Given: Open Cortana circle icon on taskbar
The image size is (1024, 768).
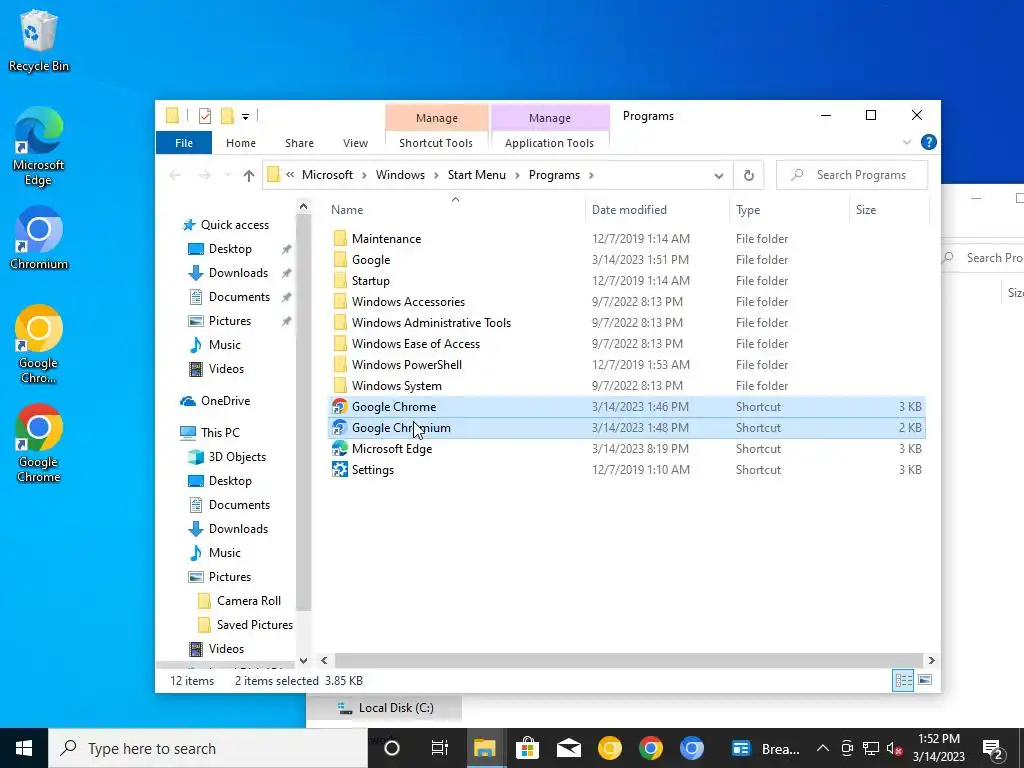Looking at the screenshot, I should [391, 748].
